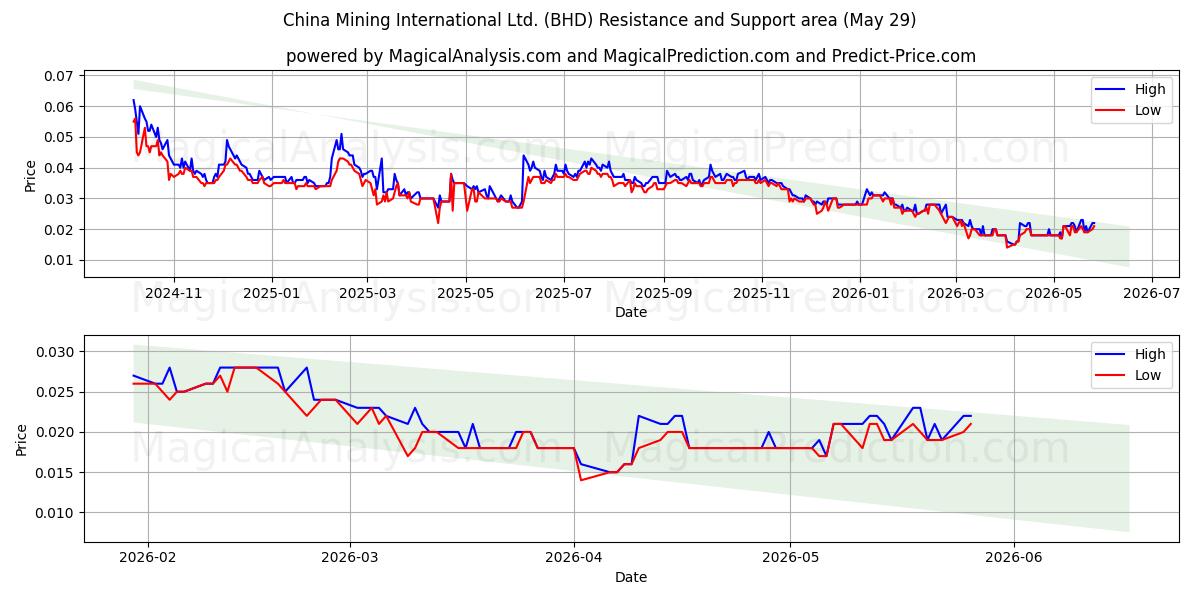Click the 2026-01 tick label
Image resolution: width=1200 pixels, height=600 pixels.
(860, 294)
